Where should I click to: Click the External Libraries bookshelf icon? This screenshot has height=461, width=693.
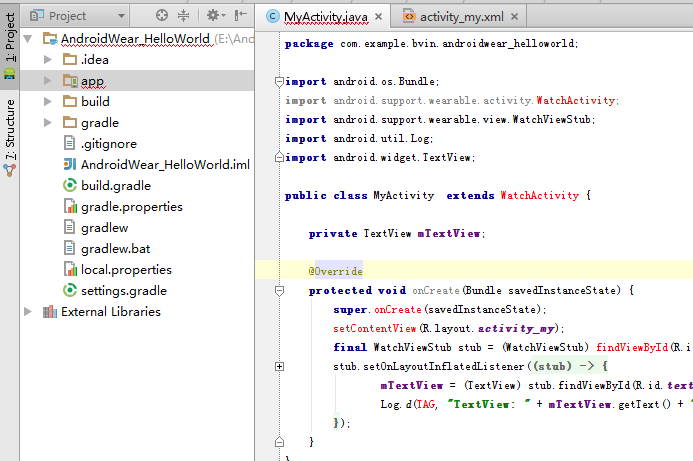click(50, 312)
